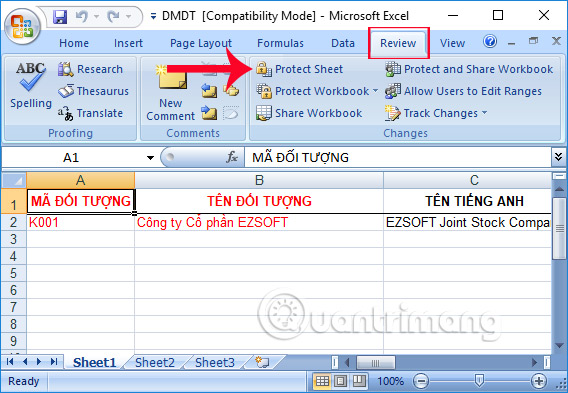The height and width of the screenshot is (393, 568).
Task: Open the Research pane icon
Action: click(66, 69)
